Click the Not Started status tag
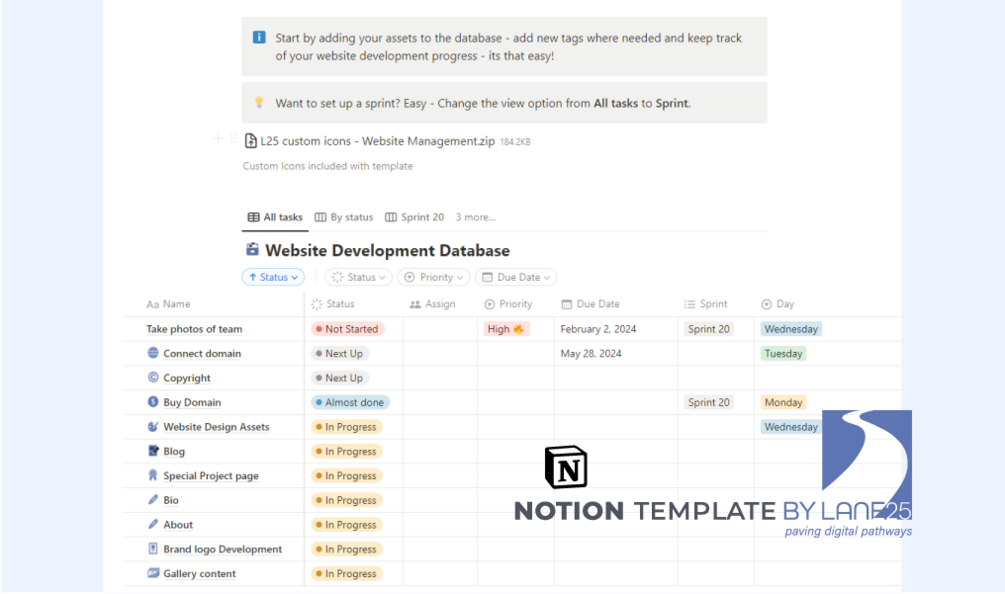The width and height of the screenshot is (1005, 594). coord(347,329)
